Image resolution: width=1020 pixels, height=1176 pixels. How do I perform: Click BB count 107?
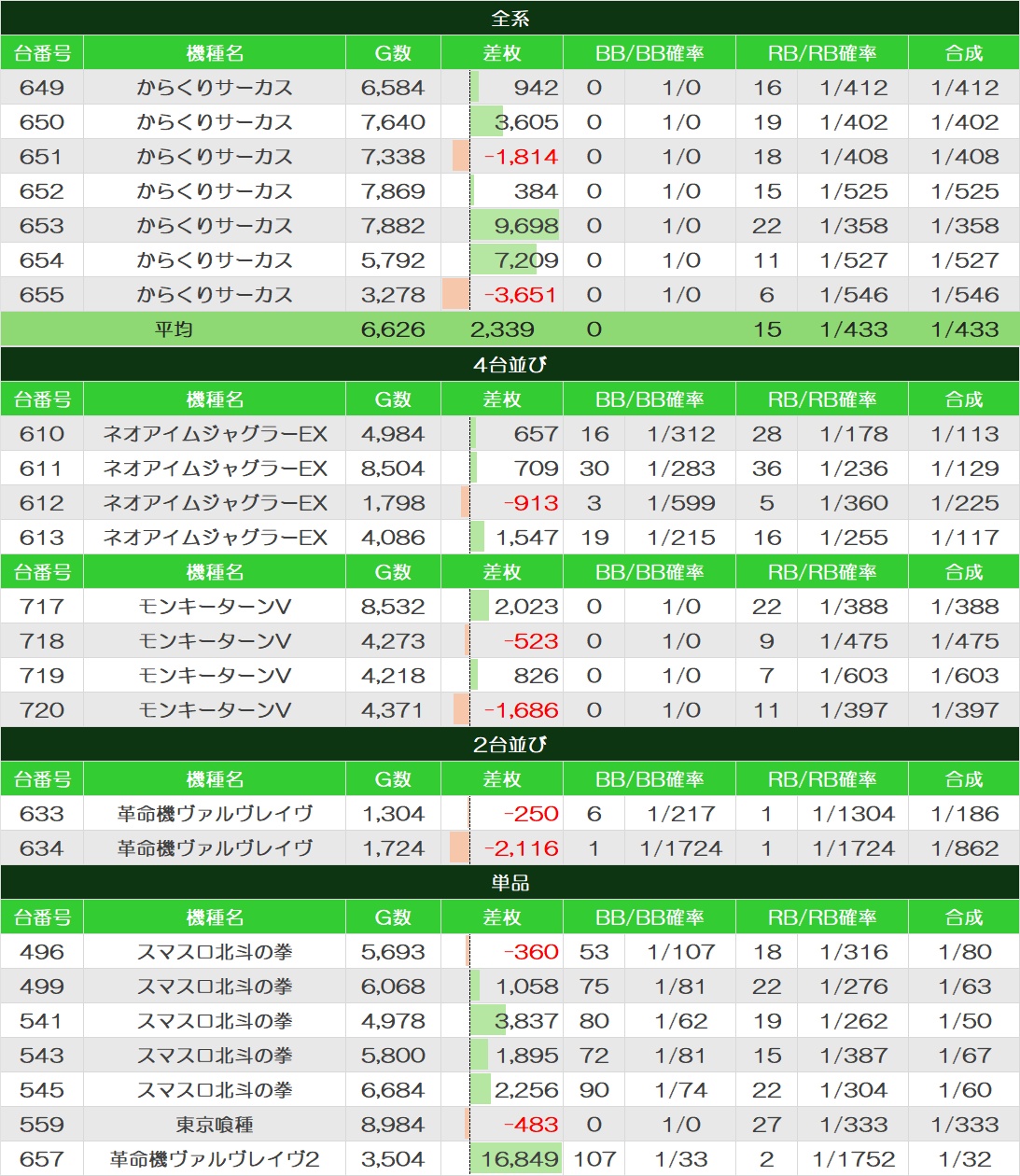[594, 1159]
